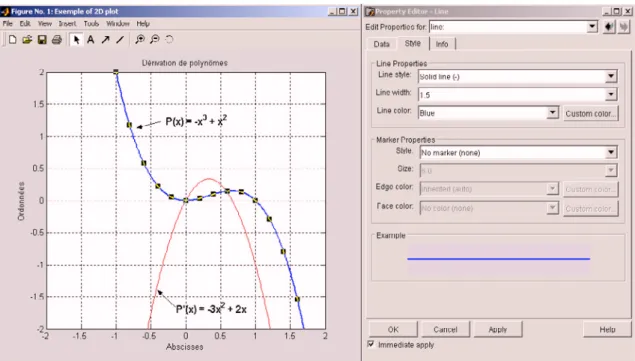
Task: Open the Edit menu
Action: pos(25,23)
